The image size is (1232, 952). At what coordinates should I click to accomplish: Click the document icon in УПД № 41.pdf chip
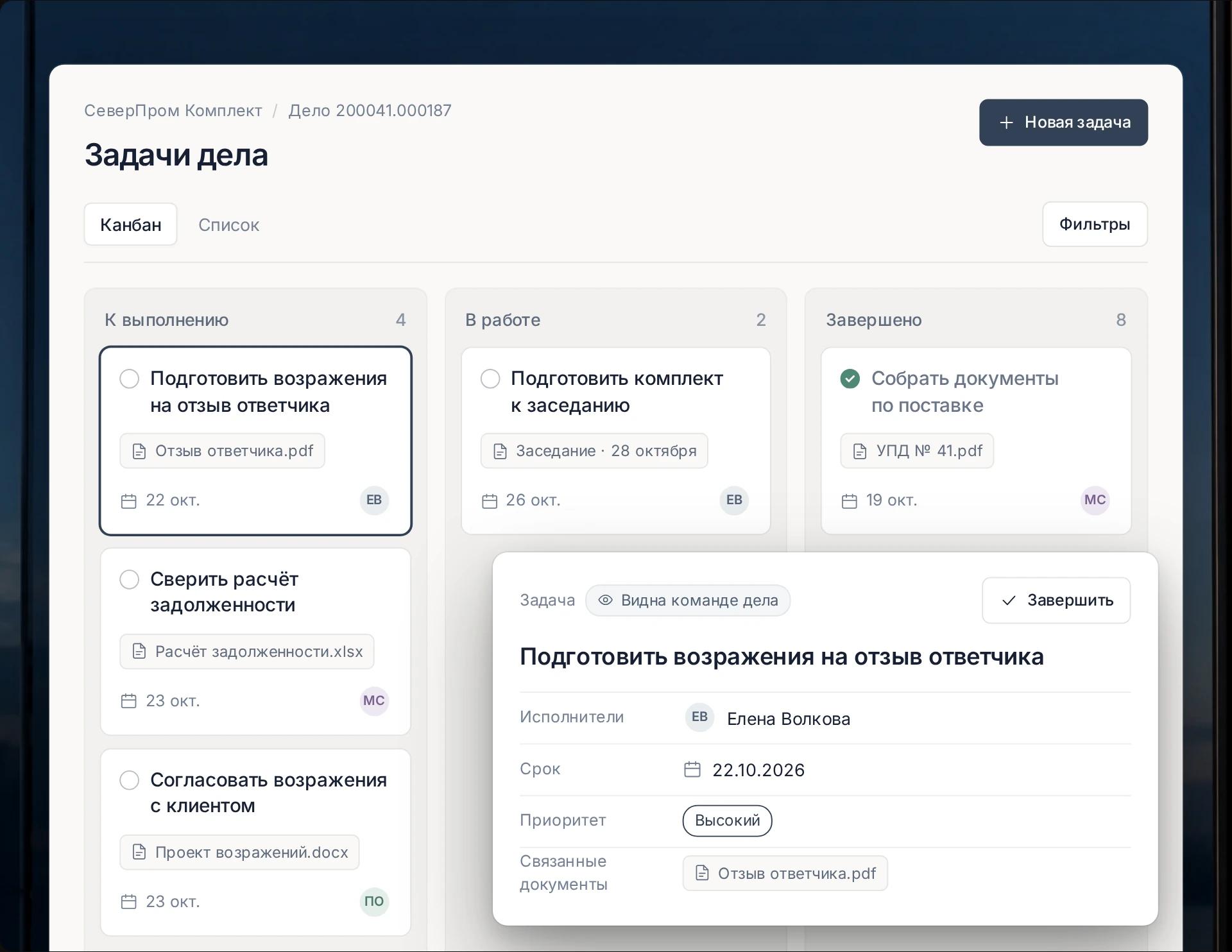click(860, 451)
